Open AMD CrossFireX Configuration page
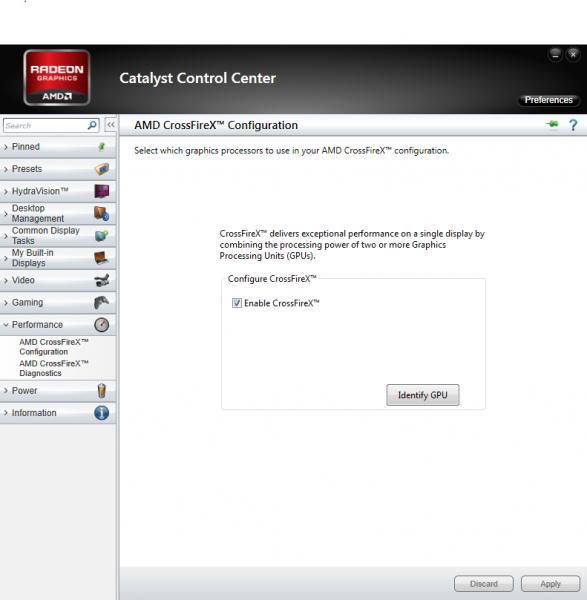This screenshot has height=600, width=587. [54, 347]
